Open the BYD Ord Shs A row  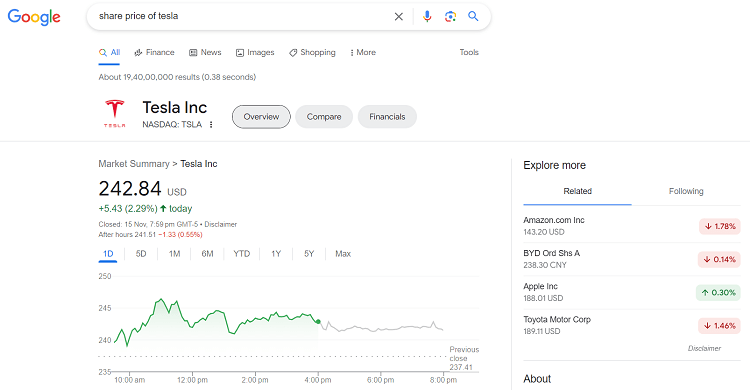(x=632, y=259)
